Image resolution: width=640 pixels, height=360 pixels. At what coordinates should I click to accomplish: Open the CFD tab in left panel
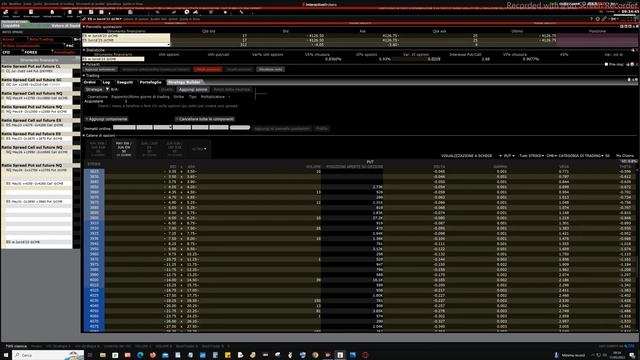(x=6, y=52)
